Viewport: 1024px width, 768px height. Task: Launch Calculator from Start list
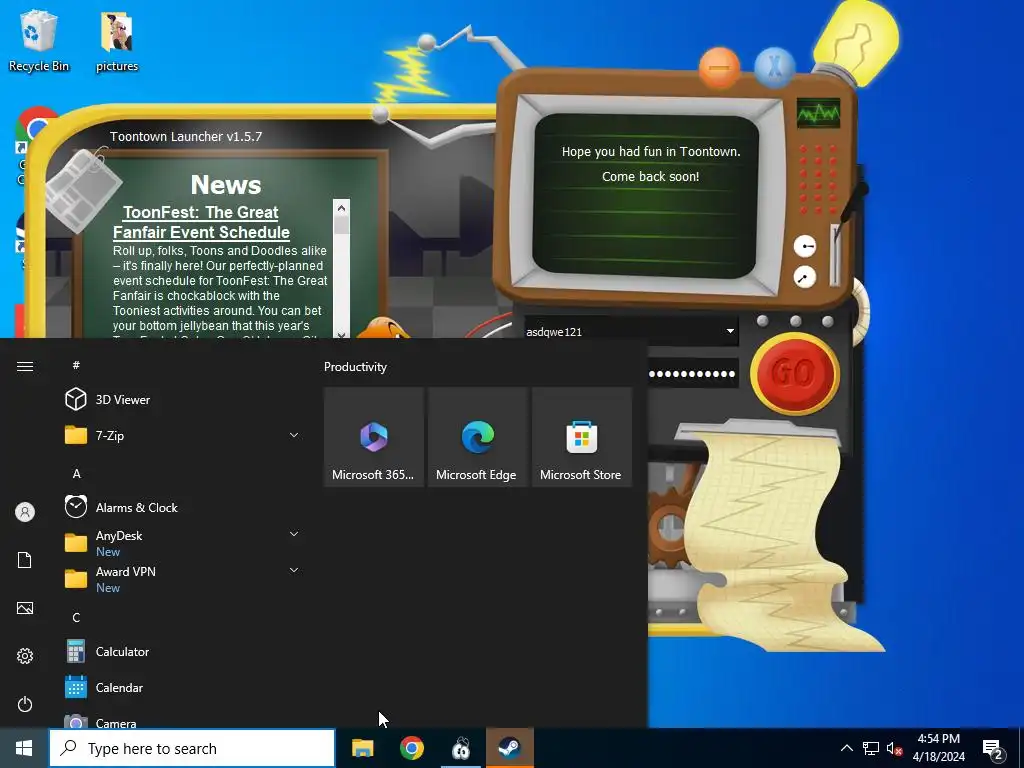[180, 651]
